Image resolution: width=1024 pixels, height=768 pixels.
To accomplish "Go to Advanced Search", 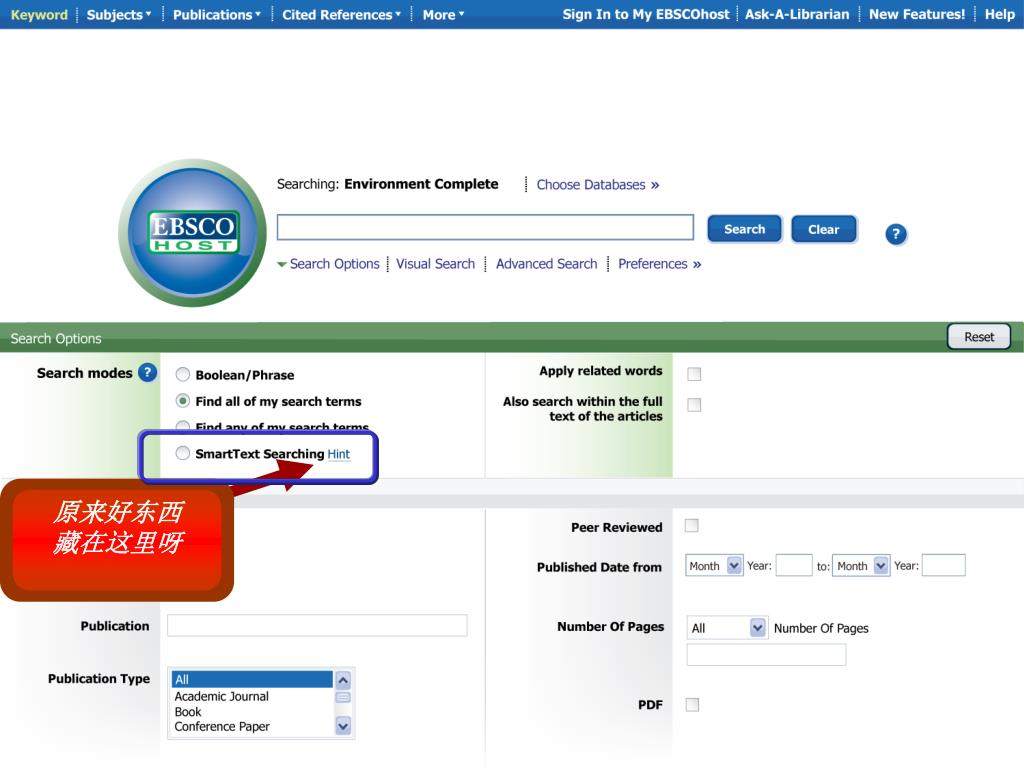I will (x=547, y=264).
